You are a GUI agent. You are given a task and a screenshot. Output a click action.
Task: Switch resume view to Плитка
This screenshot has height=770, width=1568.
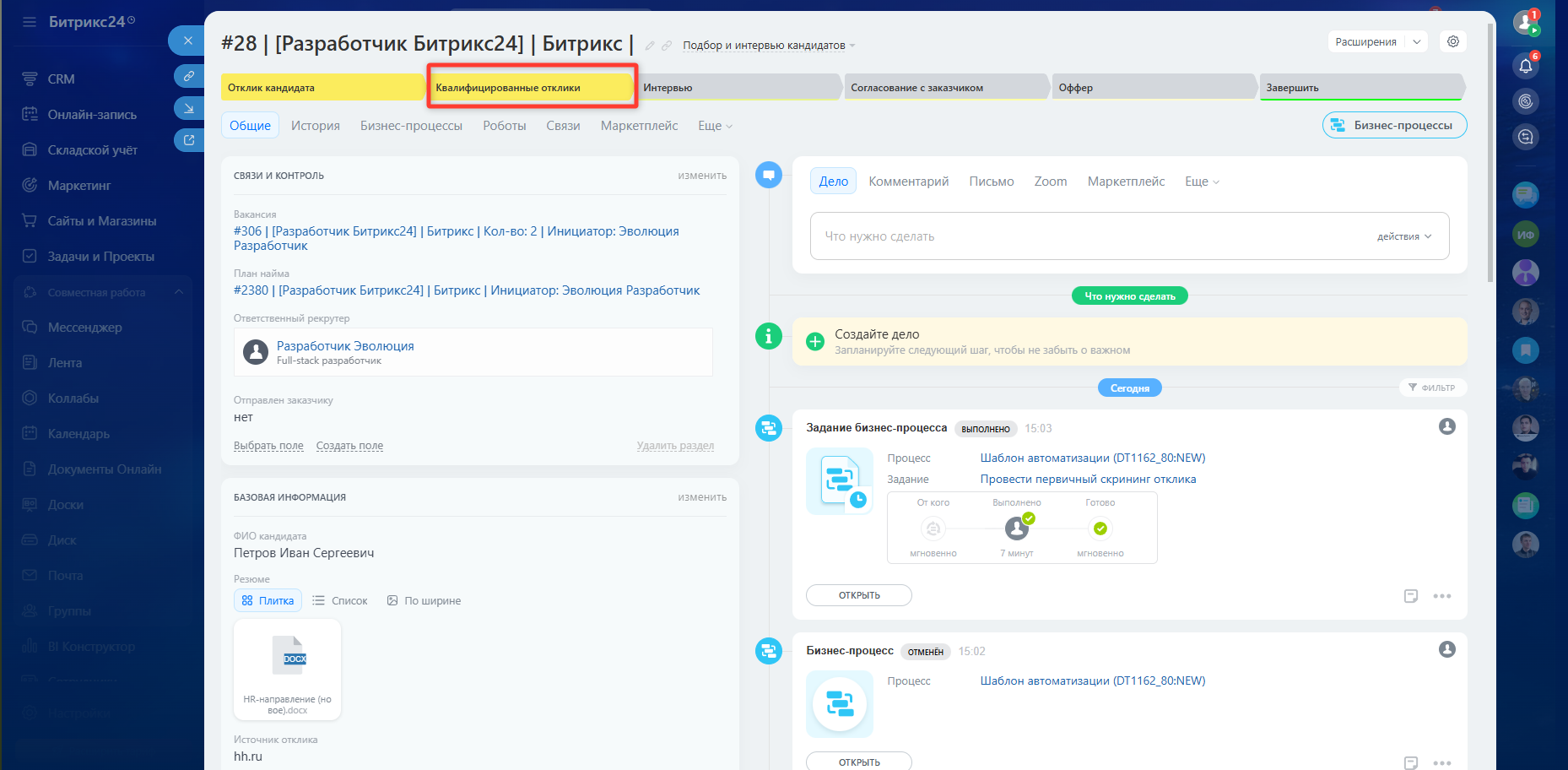(x=268, y=600)
